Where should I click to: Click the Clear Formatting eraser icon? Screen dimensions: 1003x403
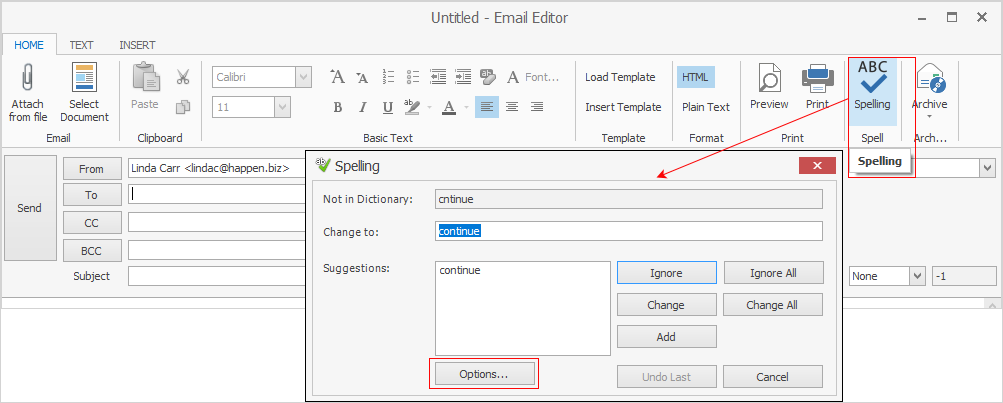(x=488, y=77)
